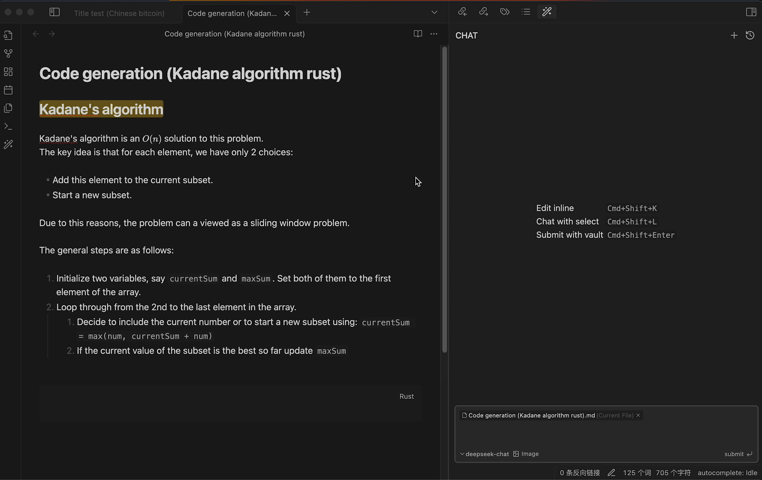Switch note to reading view
This screenshot has width=762, height=480.
click(x=418, y=34)
